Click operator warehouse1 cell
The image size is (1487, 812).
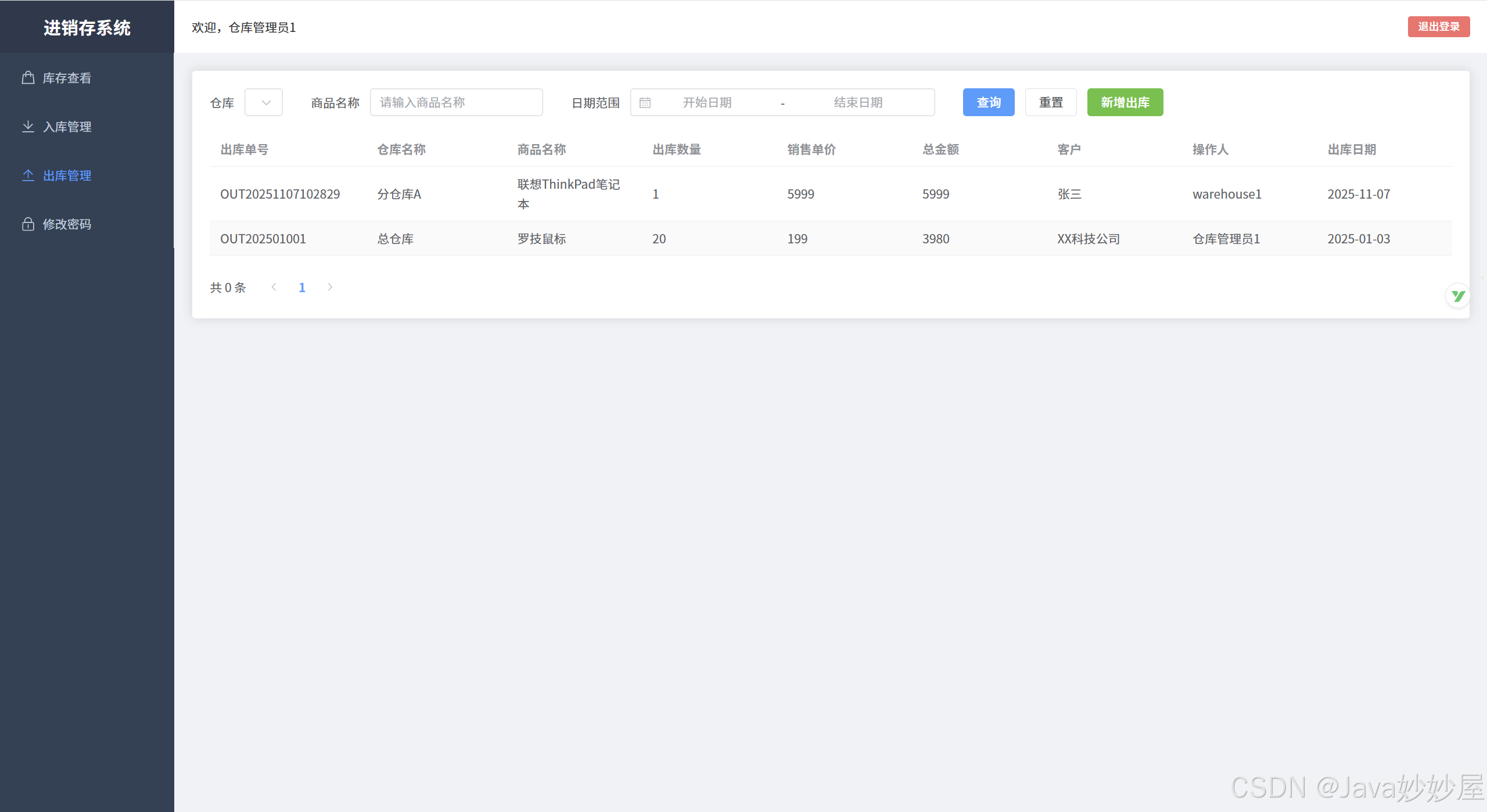pyautogui.click(x=1227, y=194)
